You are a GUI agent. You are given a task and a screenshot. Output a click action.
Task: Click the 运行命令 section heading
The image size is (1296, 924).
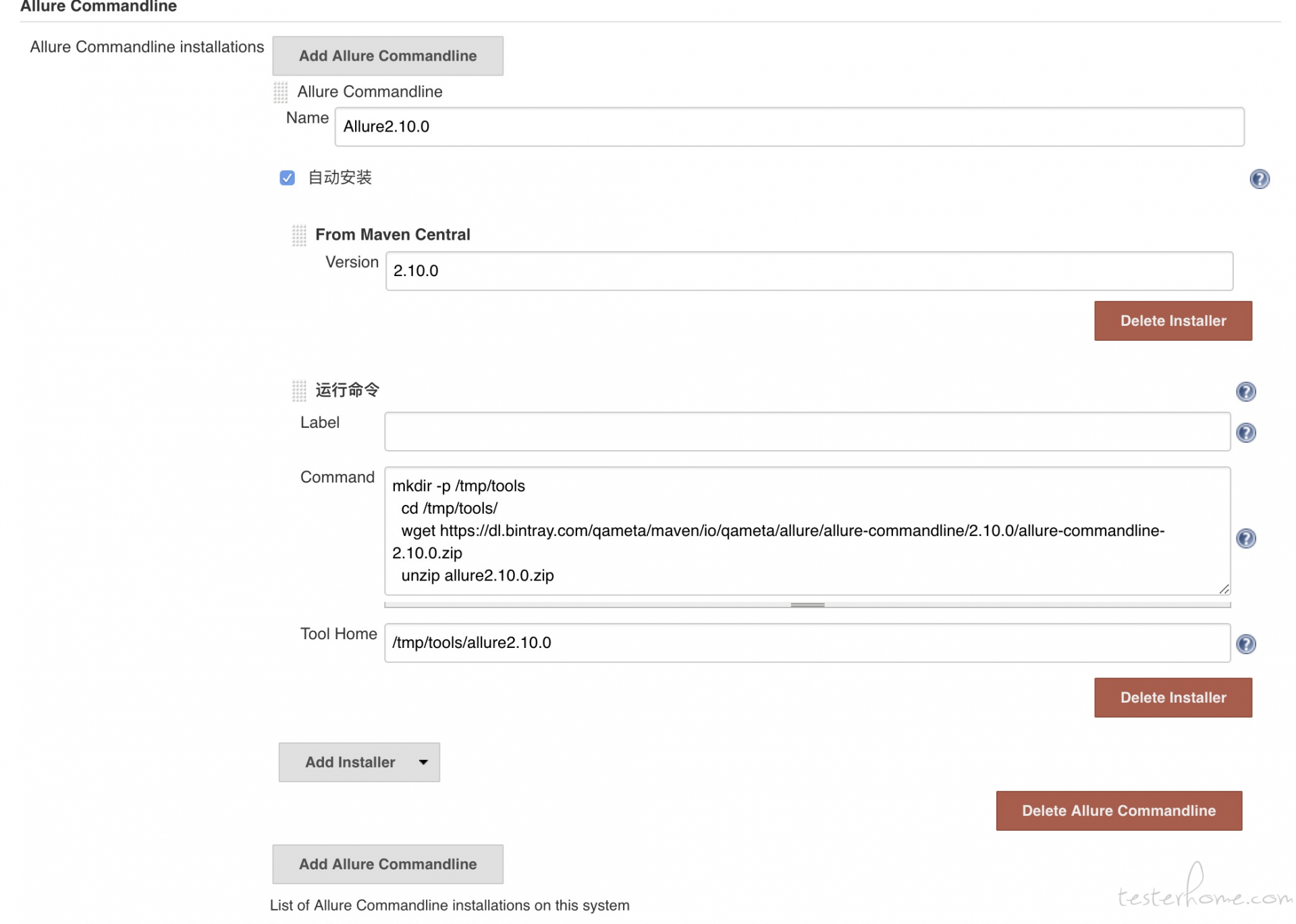click(347, 390)
